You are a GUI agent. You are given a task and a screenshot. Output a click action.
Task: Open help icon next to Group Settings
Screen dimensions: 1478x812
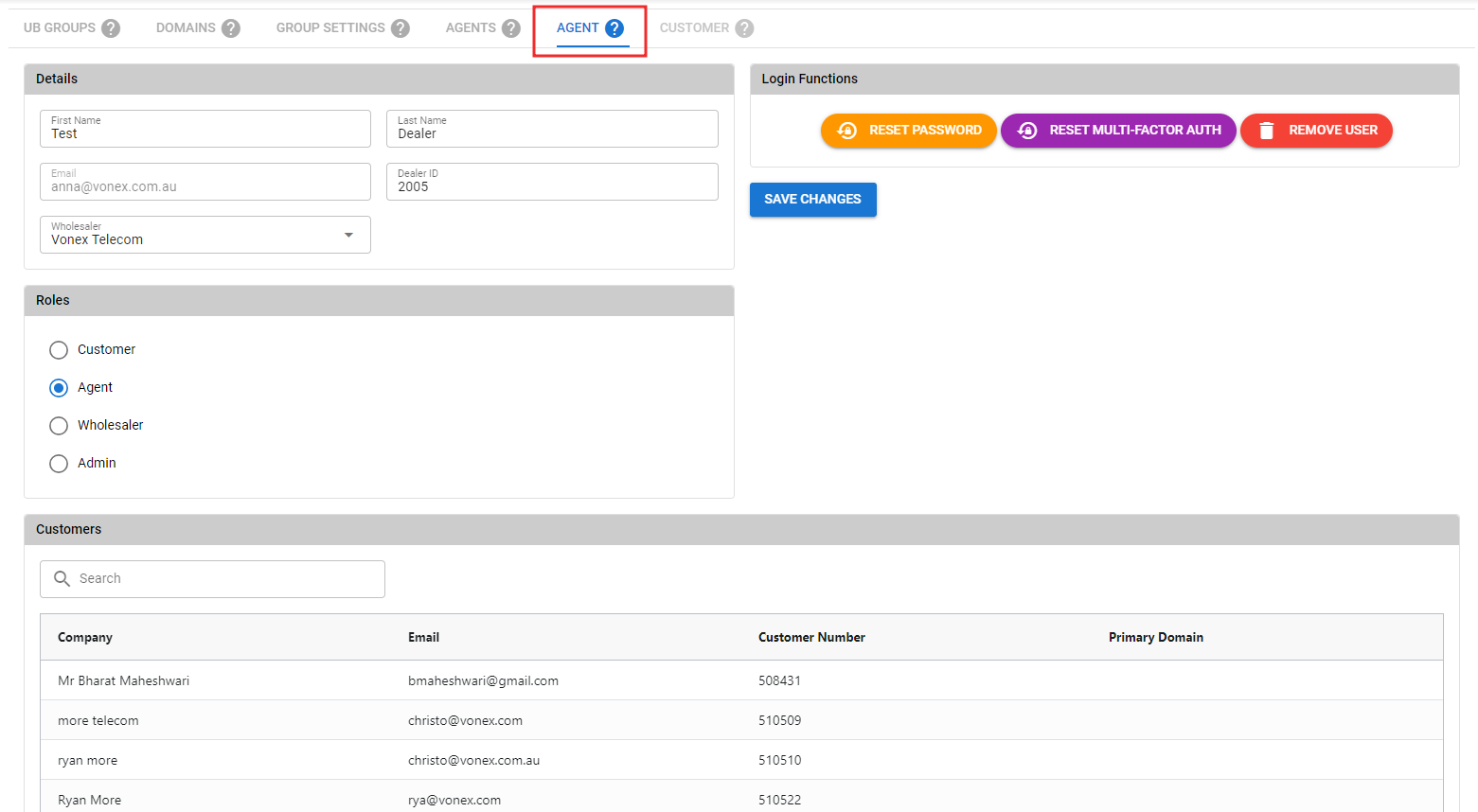(401, 28)
